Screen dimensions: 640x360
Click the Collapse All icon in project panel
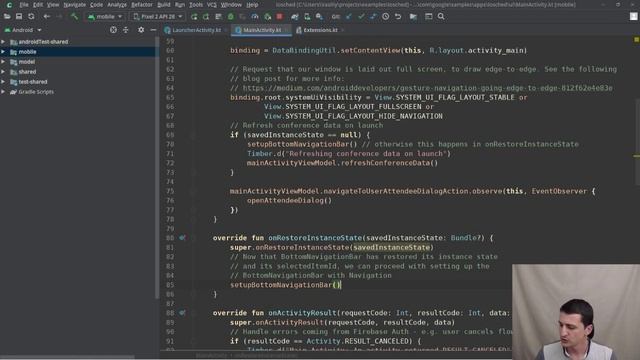[125, 30]
